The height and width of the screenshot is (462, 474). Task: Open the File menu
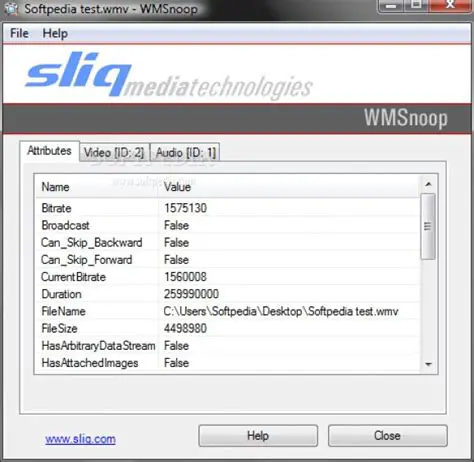click(19, 33)
